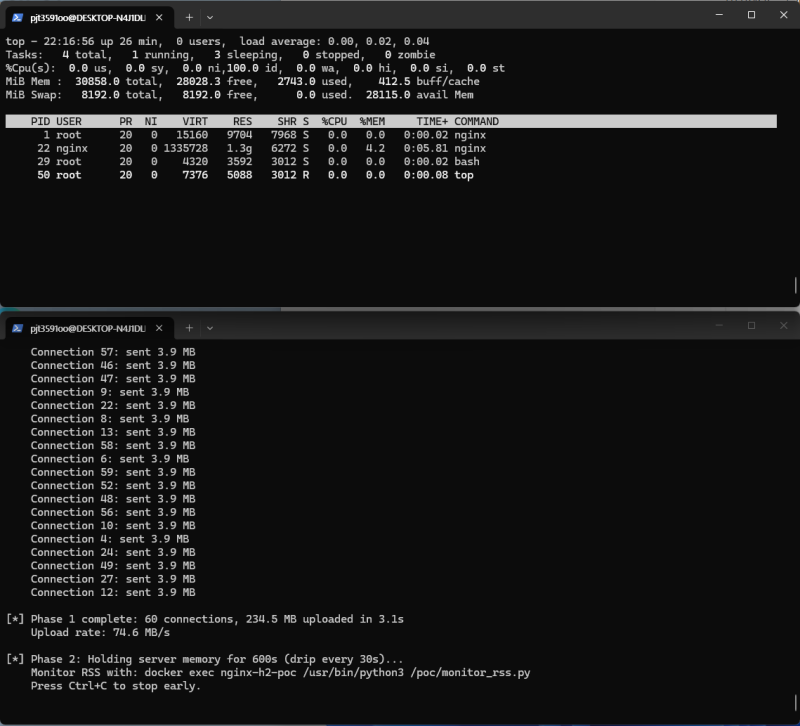Click the 'Connection 52: sent 3.9 MB' line
Viewport: 800px width, 726px height.
point(113,486)
